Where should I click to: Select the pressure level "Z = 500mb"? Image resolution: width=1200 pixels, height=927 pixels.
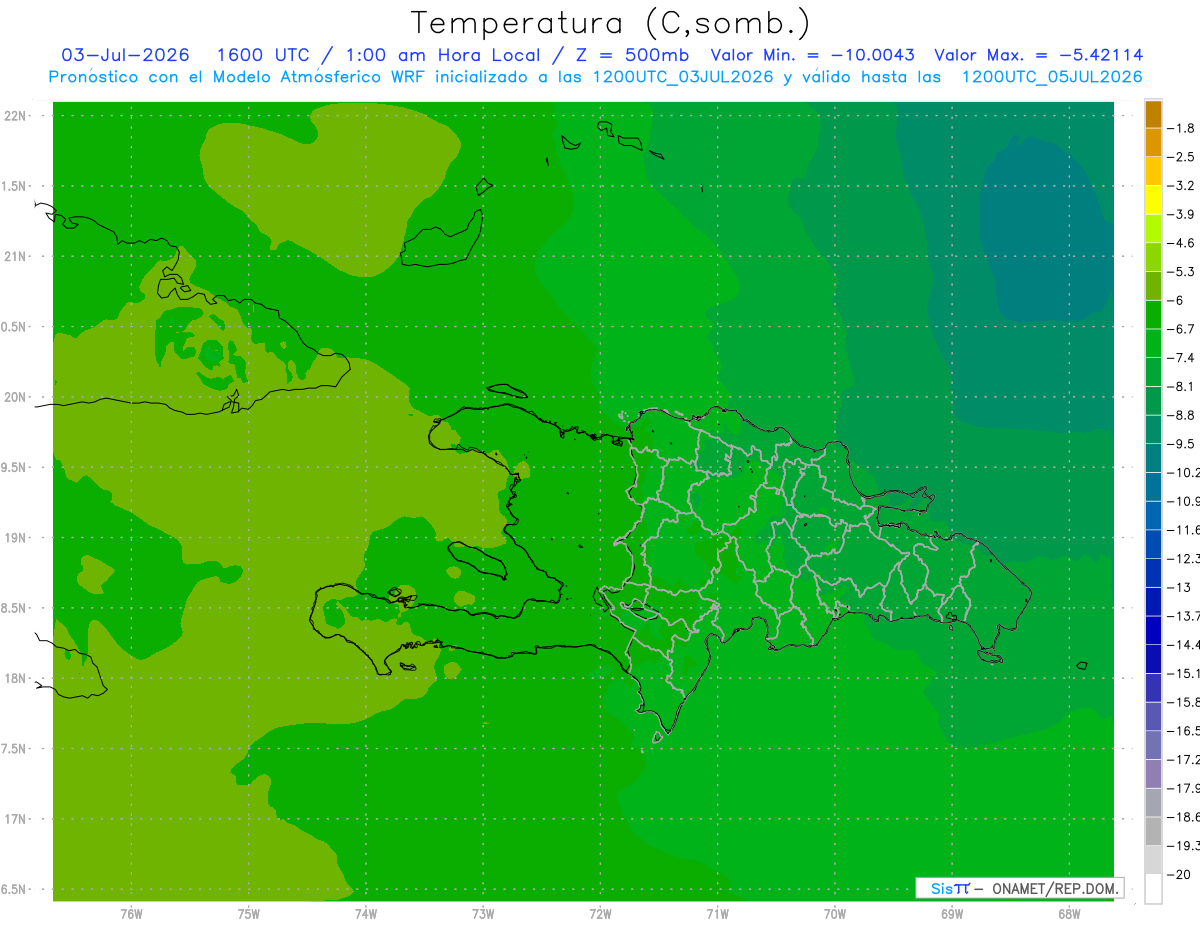632,55
